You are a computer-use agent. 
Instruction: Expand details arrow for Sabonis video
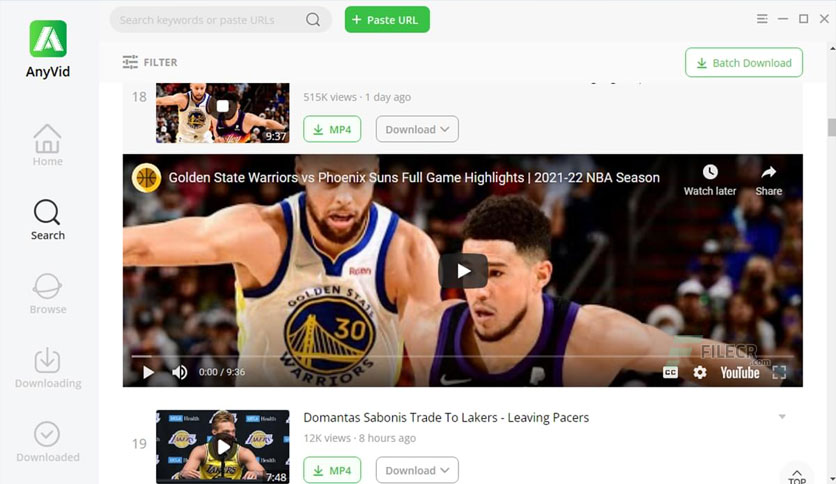(782, 416)
